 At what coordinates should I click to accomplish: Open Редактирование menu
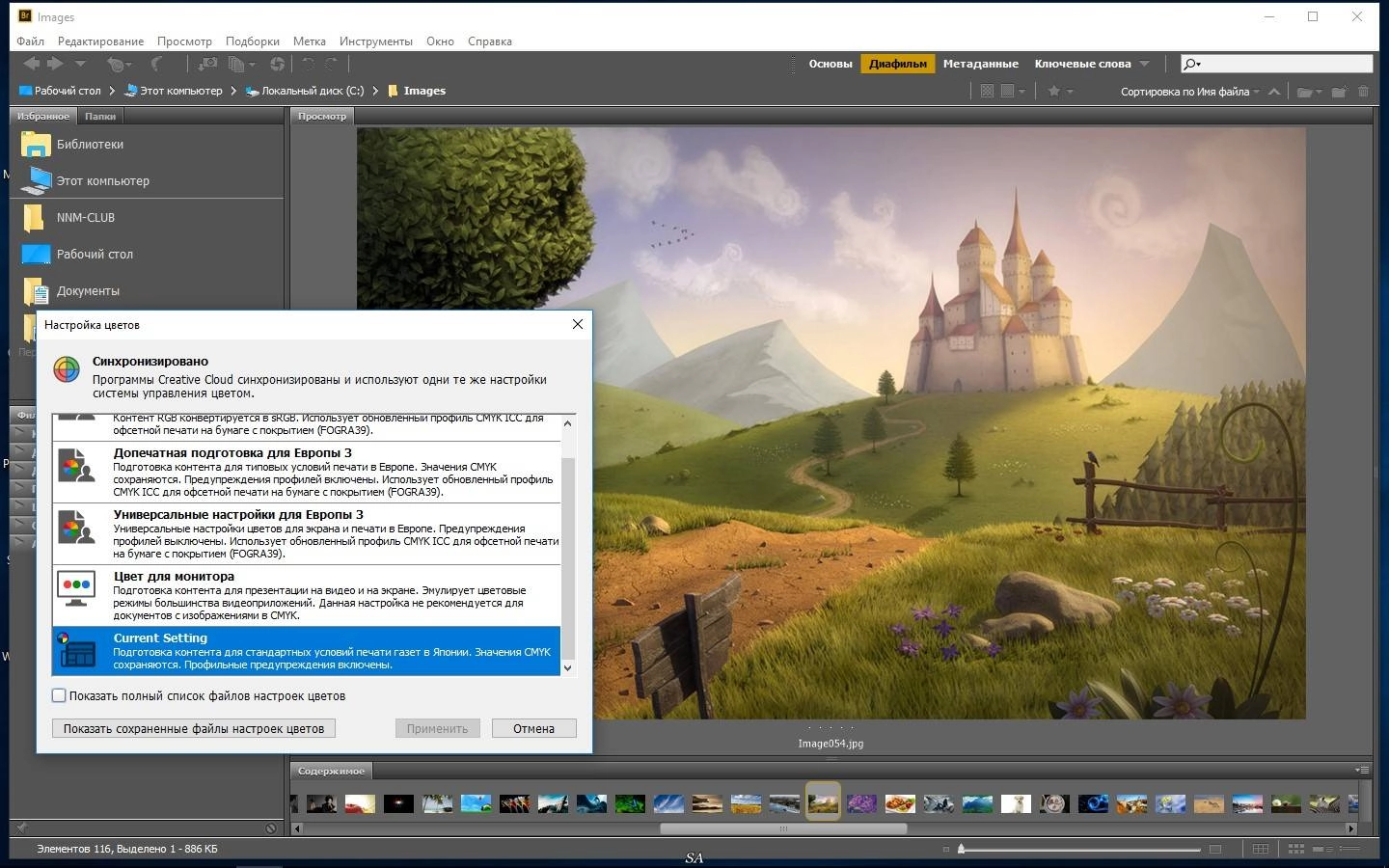point(100,41)
